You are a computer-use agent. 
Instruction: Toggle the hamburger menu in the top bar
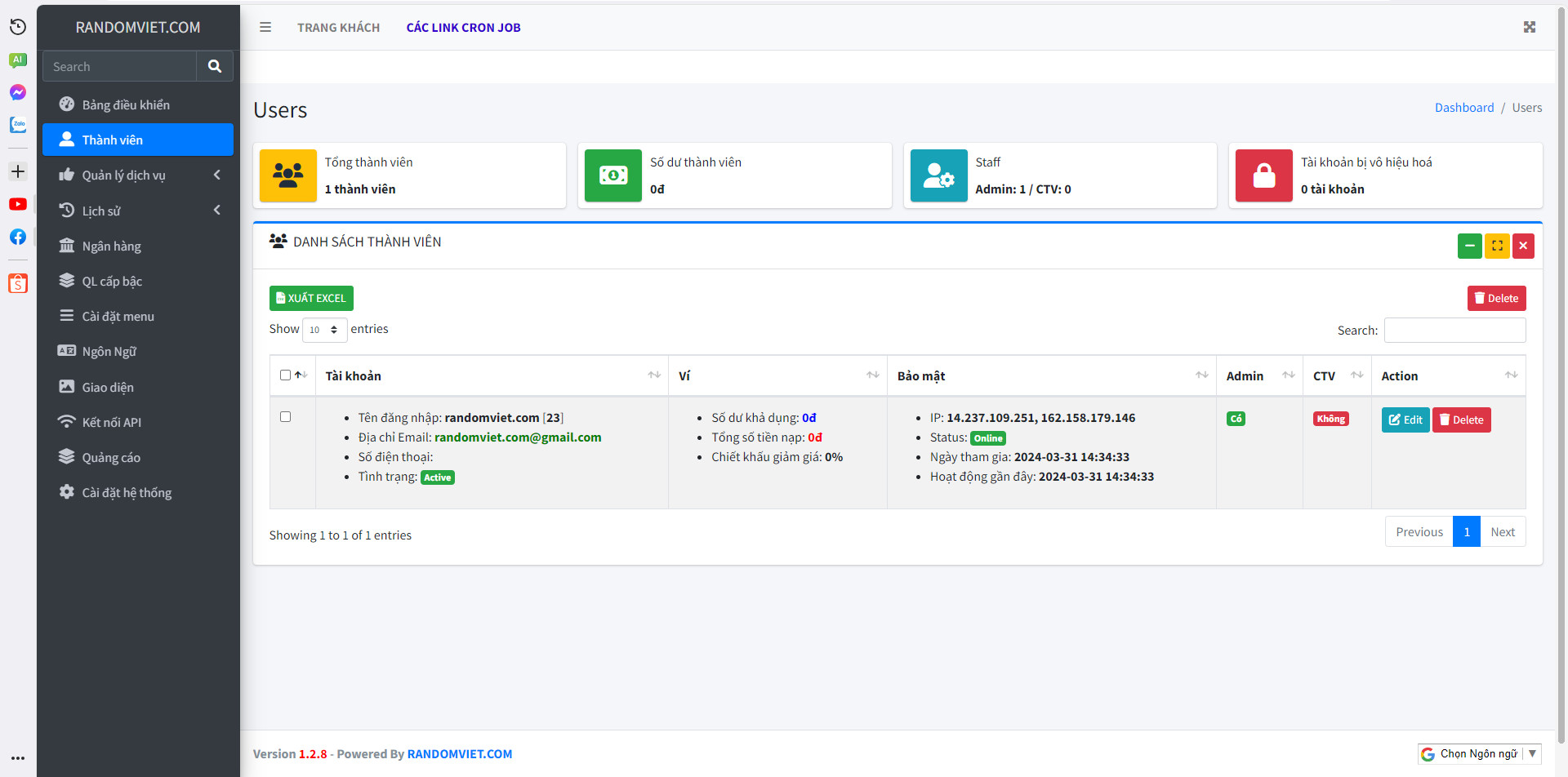(265, 27)
